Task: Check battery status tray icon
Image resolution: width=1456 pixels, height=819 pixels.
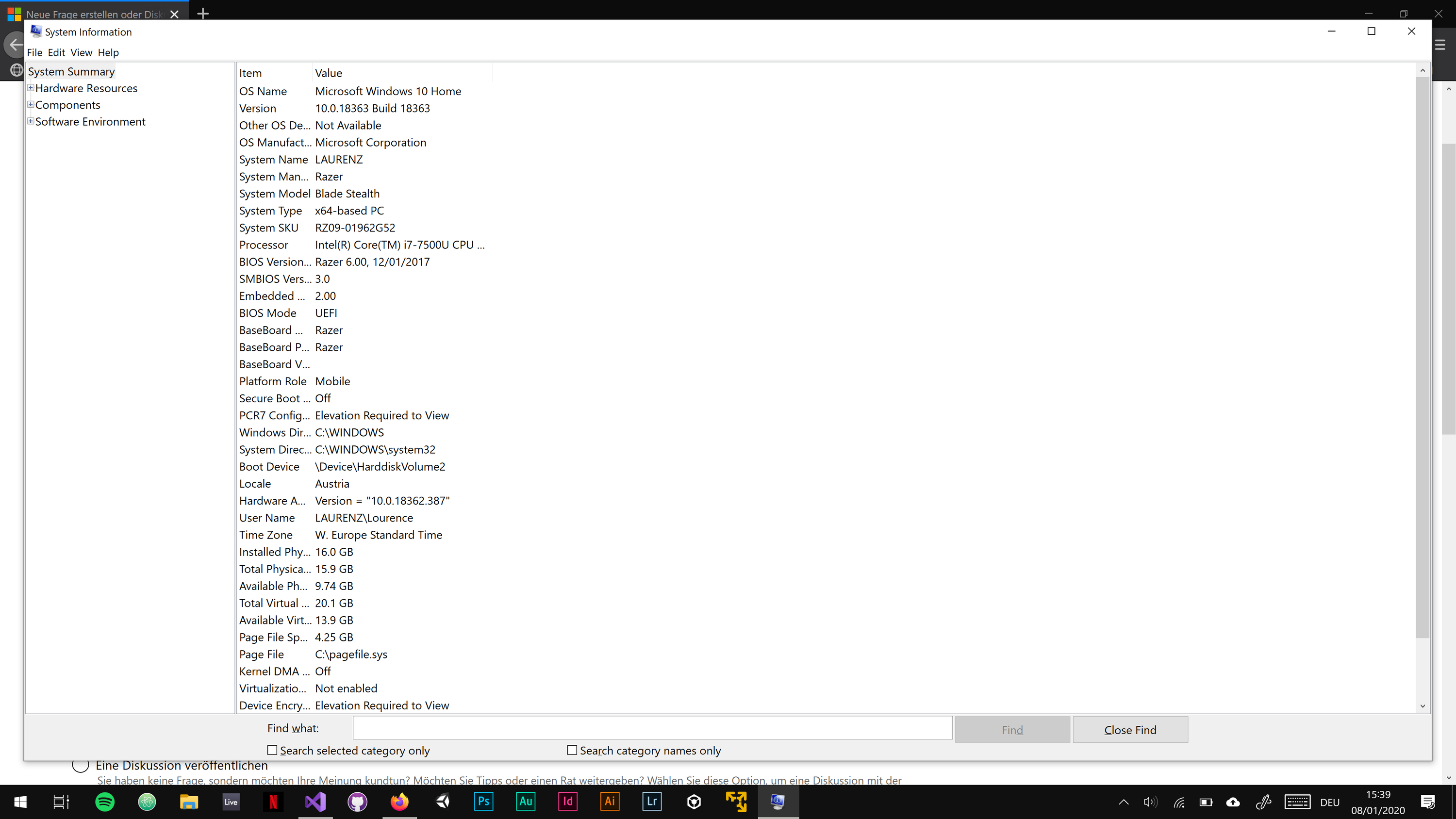Action: (x=1206, y=802)
